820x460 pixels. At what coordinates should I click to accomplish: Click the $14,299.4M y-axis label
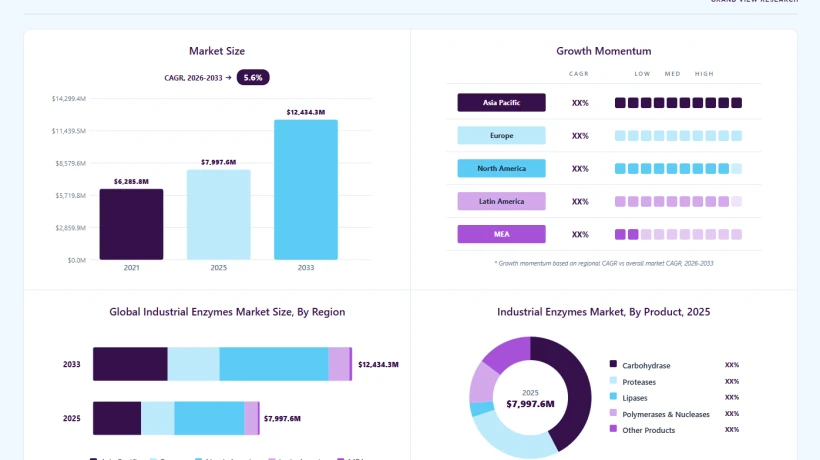69,98
